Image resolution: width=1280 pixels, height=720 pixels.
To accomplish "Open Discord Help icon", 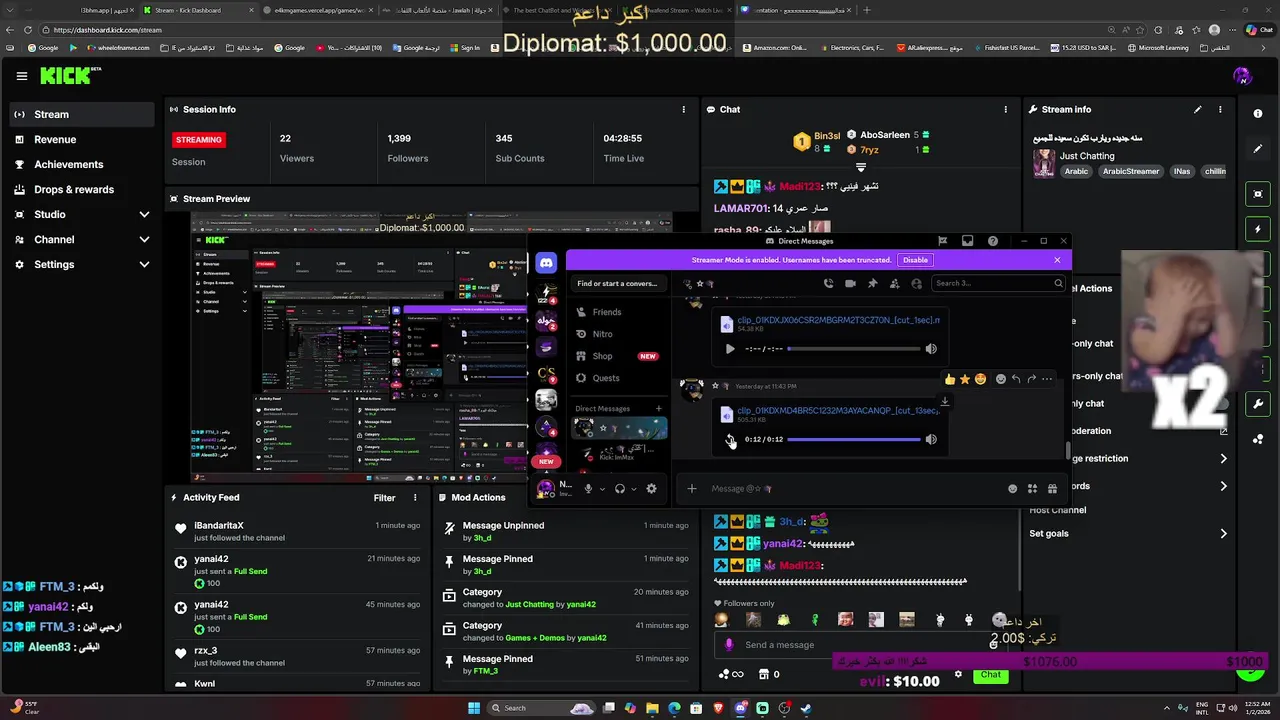I will [992, 241].
